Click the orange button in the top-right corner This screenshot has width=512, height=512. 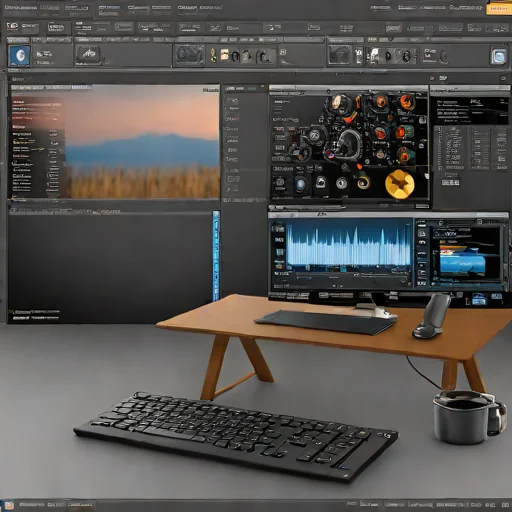[498, 9]
